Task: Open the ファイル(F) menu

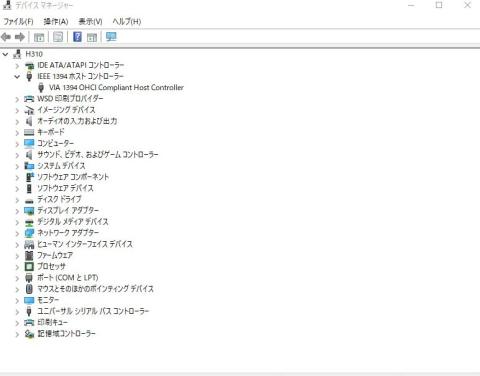Action: pos(19,22)
